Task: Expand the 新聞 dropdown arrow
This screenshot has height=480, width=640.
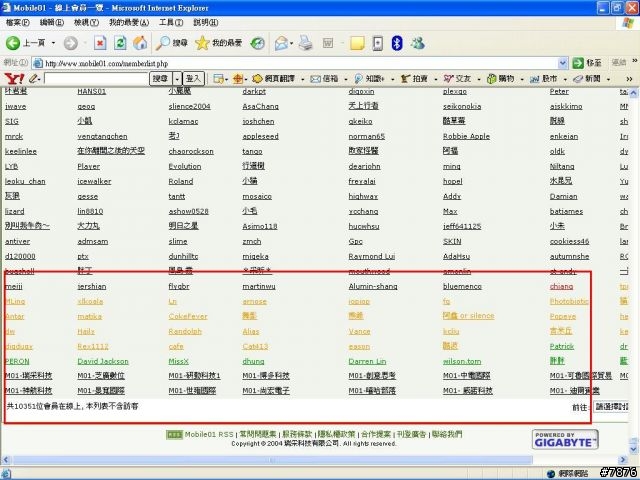Action: tap(608, 79)
